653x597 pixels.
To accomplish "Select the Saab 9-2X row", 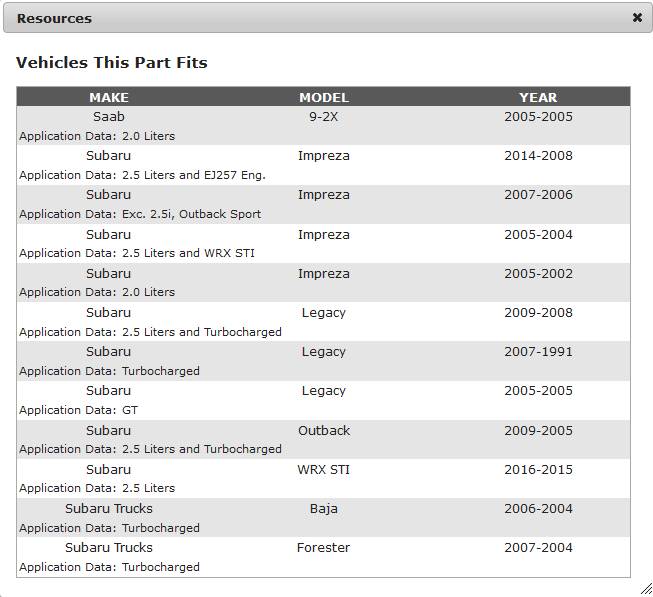I will click(323, 126).
